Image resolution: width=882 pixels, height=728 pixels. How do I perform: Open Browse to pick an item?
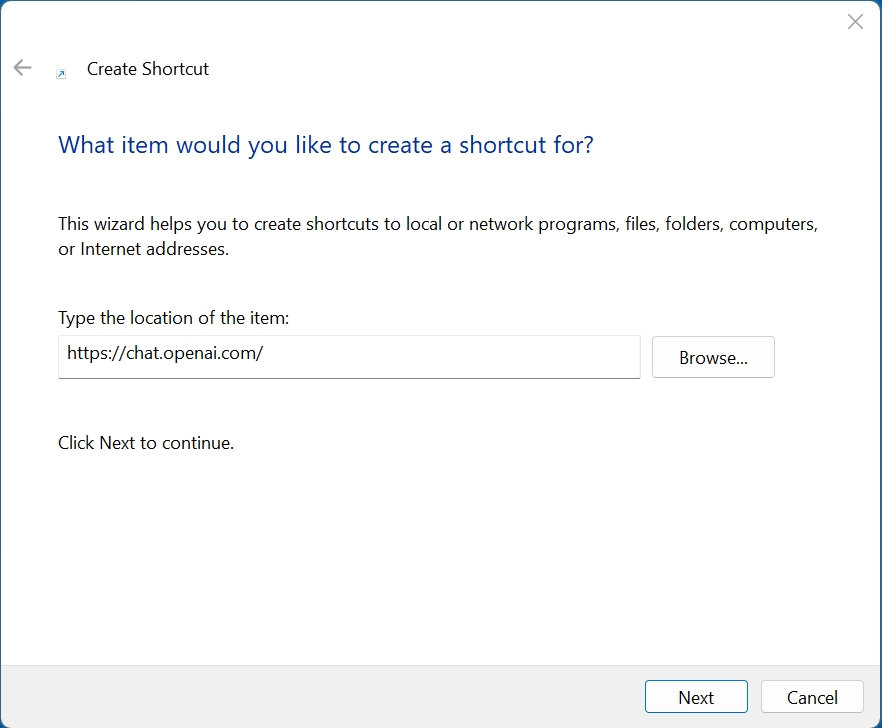[713, 357]
